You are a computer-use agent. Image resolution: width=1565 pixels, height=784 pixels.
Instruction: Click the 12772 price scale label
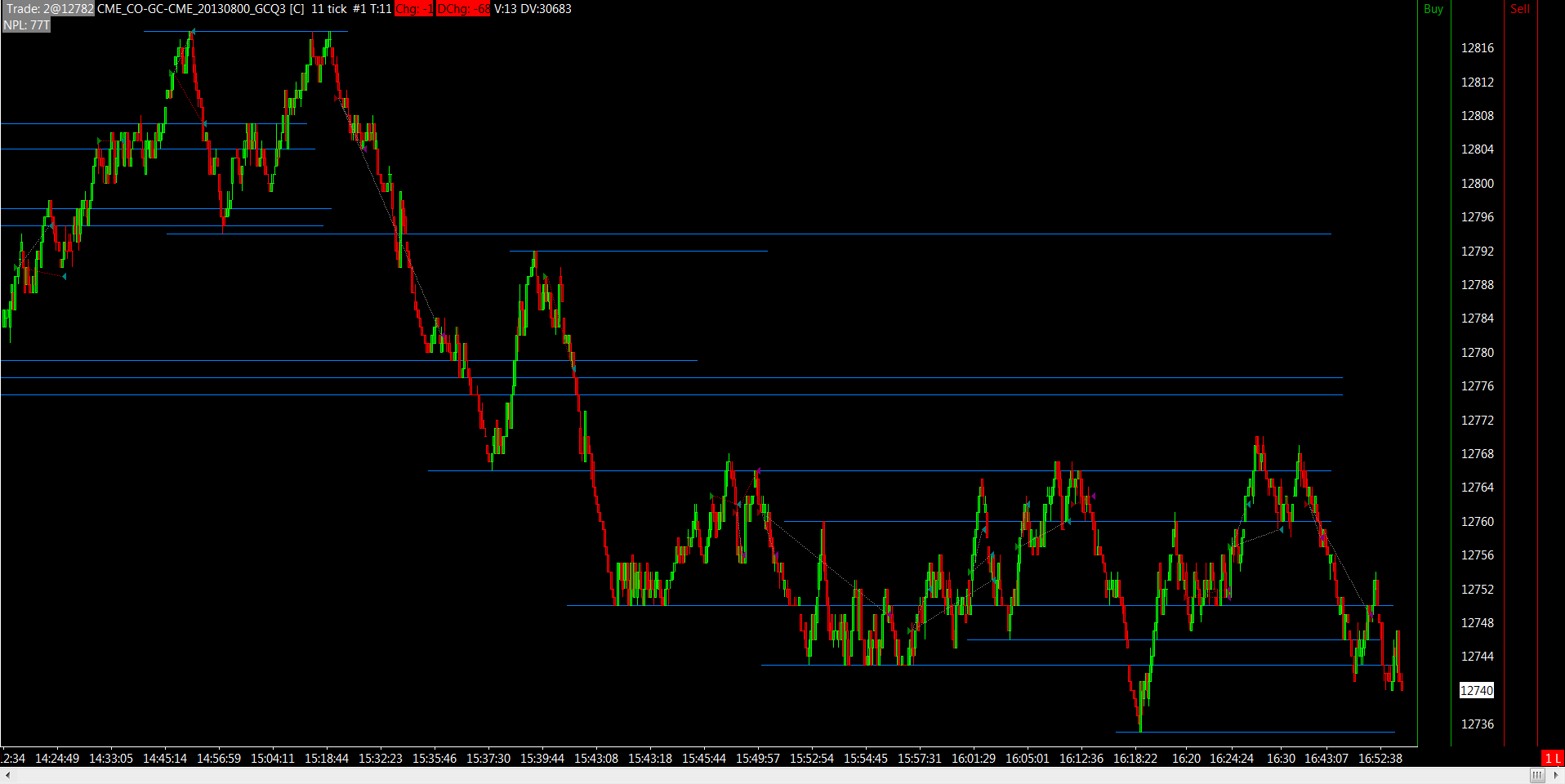[1478, 421]
